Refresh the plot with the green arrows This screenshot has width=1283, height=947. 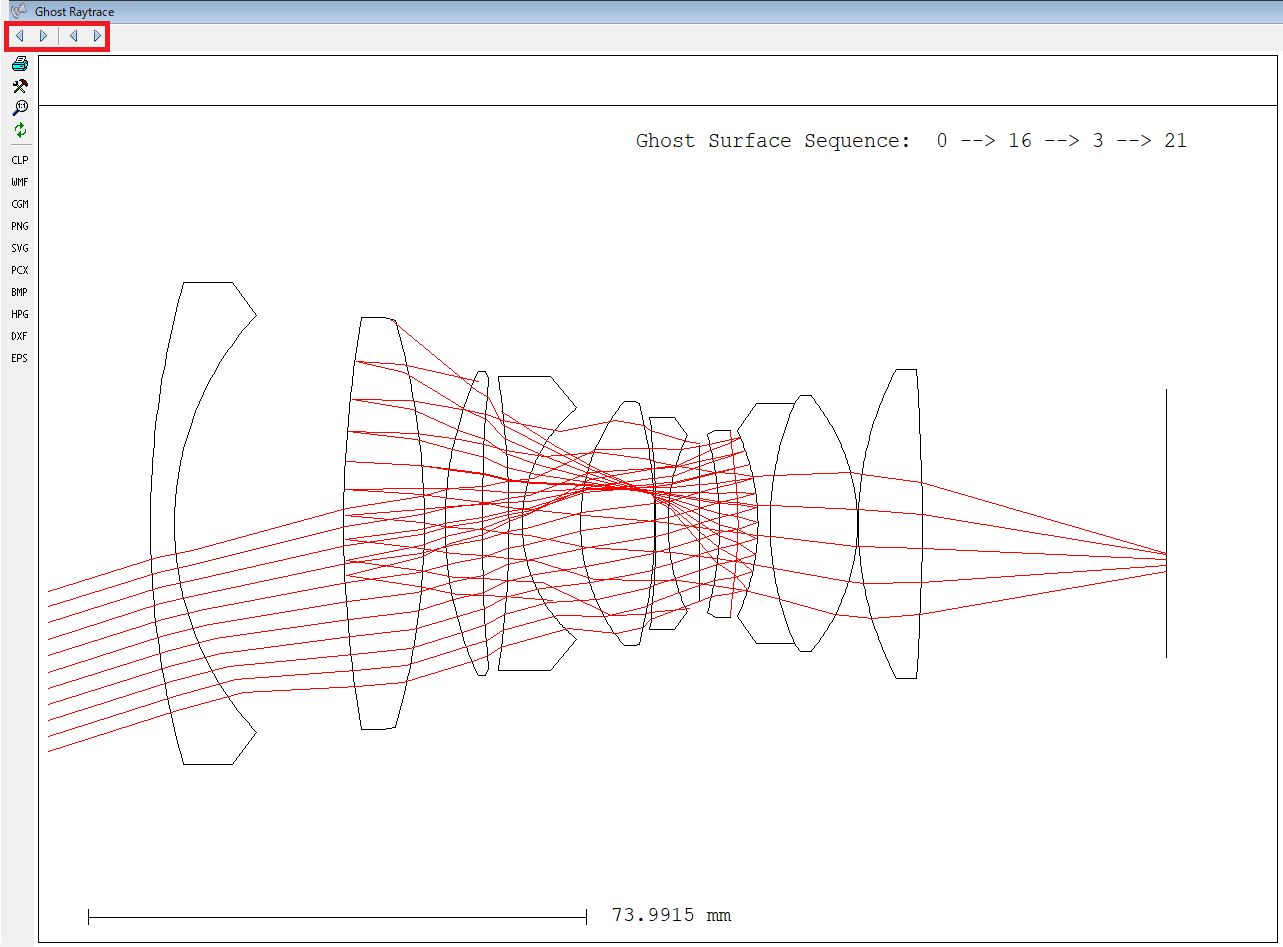click(20, 130)
